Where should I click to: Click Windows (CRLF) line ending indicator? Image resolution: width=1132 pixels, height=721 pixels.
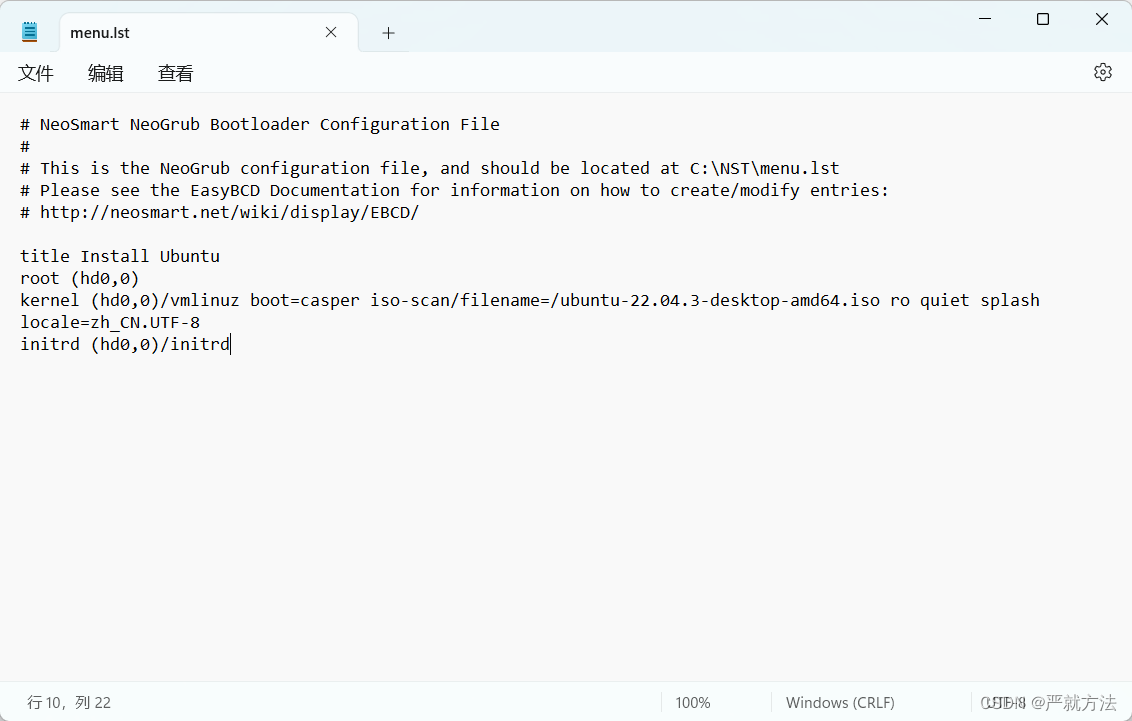click(x=840, y=702)
